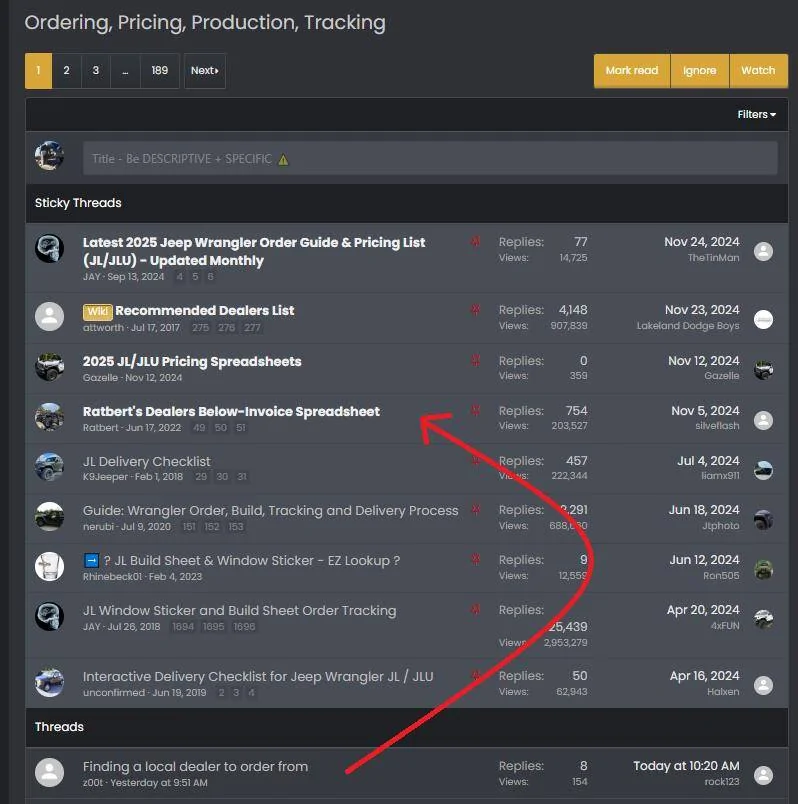Open Rhinebeck01's avatar on EZ Lookup thread

(x=49, y=567)
